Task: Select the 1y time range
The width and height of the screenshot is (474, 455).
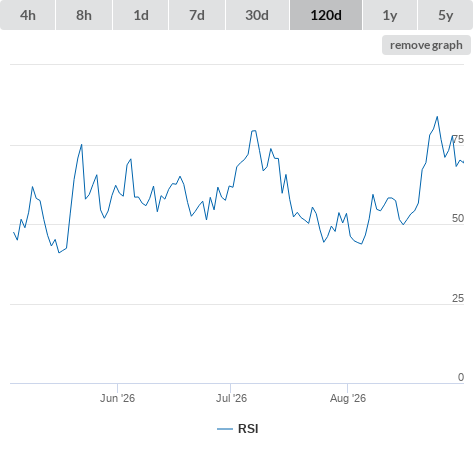Action: pyautogui.click(x=390, y=15)
